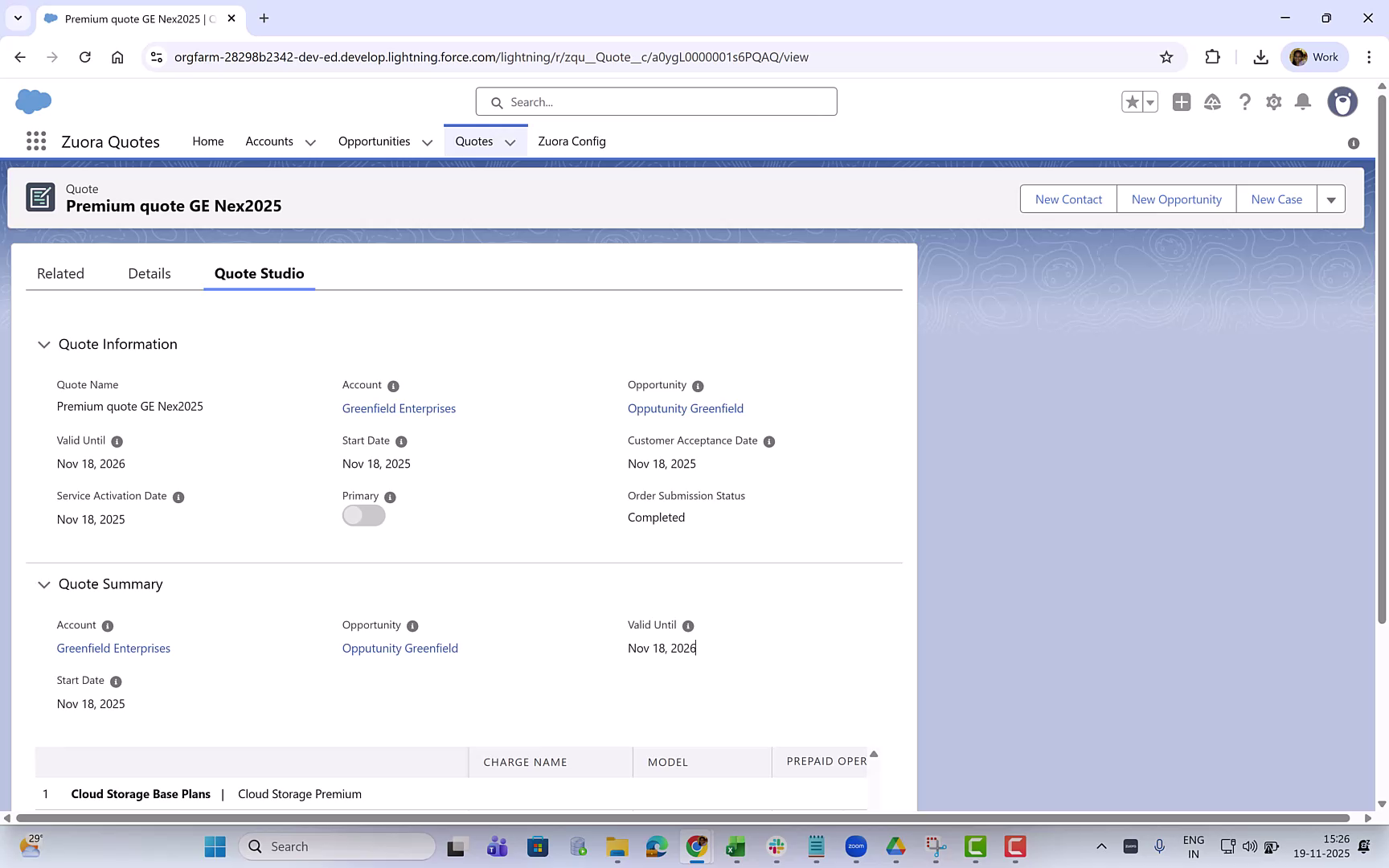This screenshot has height=868, width=1389.
Task: Click the info icon beside Account field
Action: pos(393,386)
